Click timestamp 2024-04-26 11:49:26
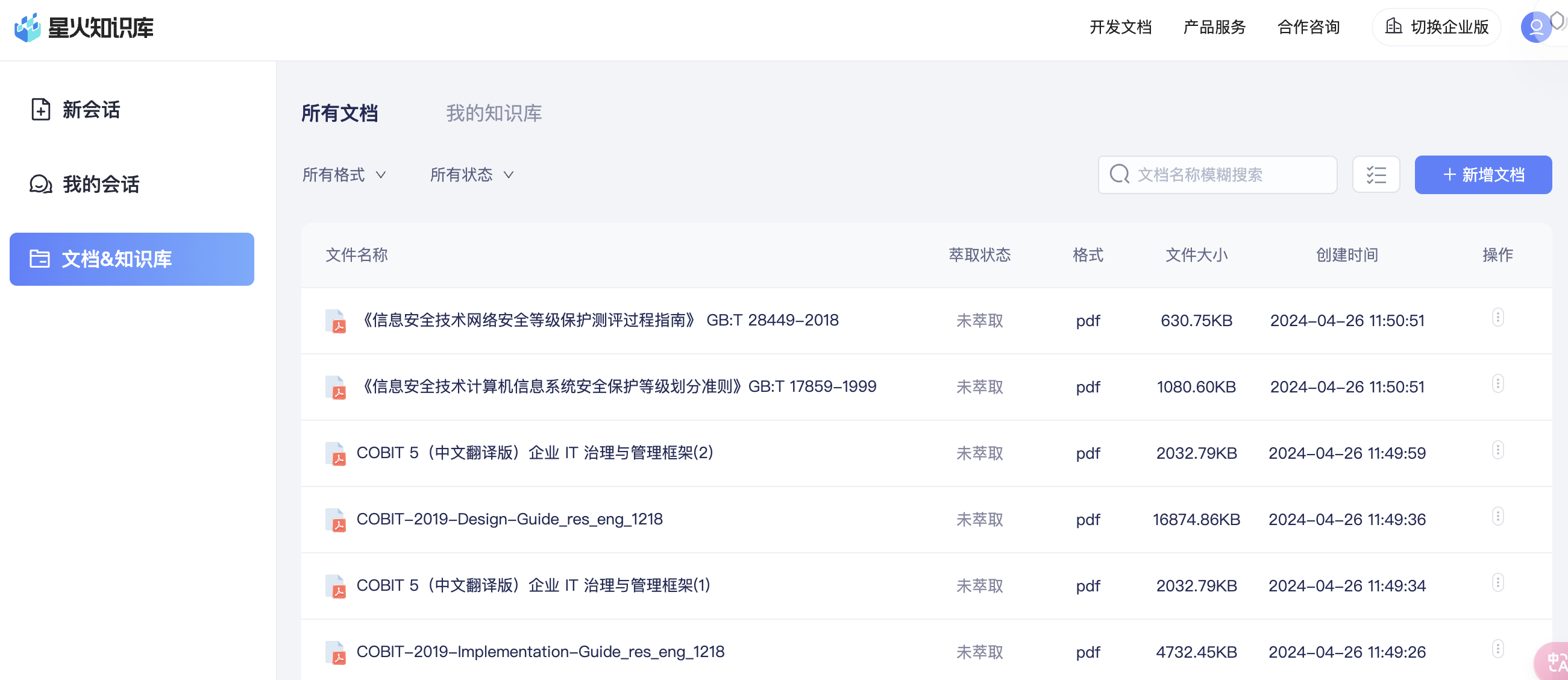1568x680 pixels. [1347, 653]
